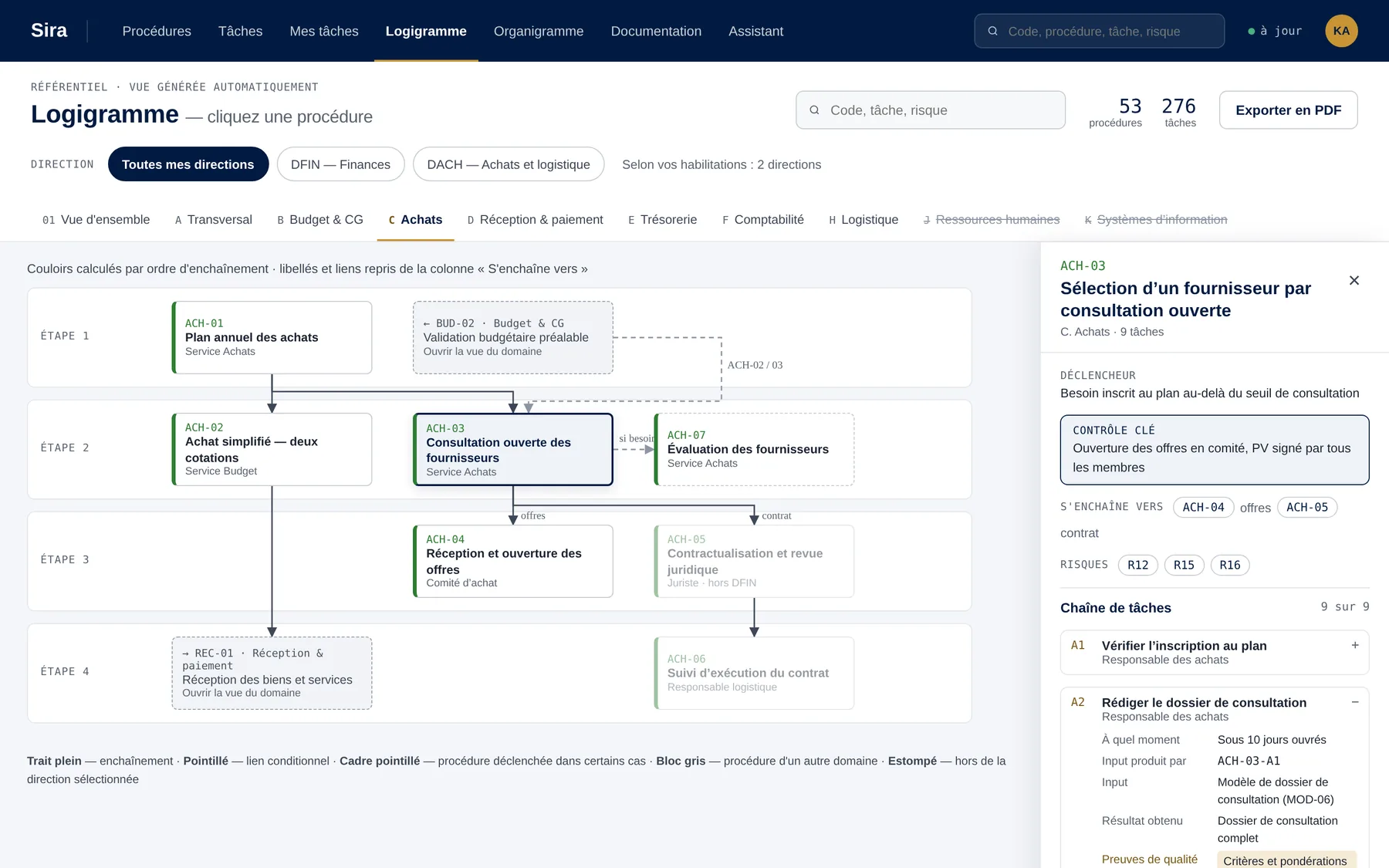Focus the top bar search field
The height and width of the screenshot is (868, 1389).
click(1099, 31)
